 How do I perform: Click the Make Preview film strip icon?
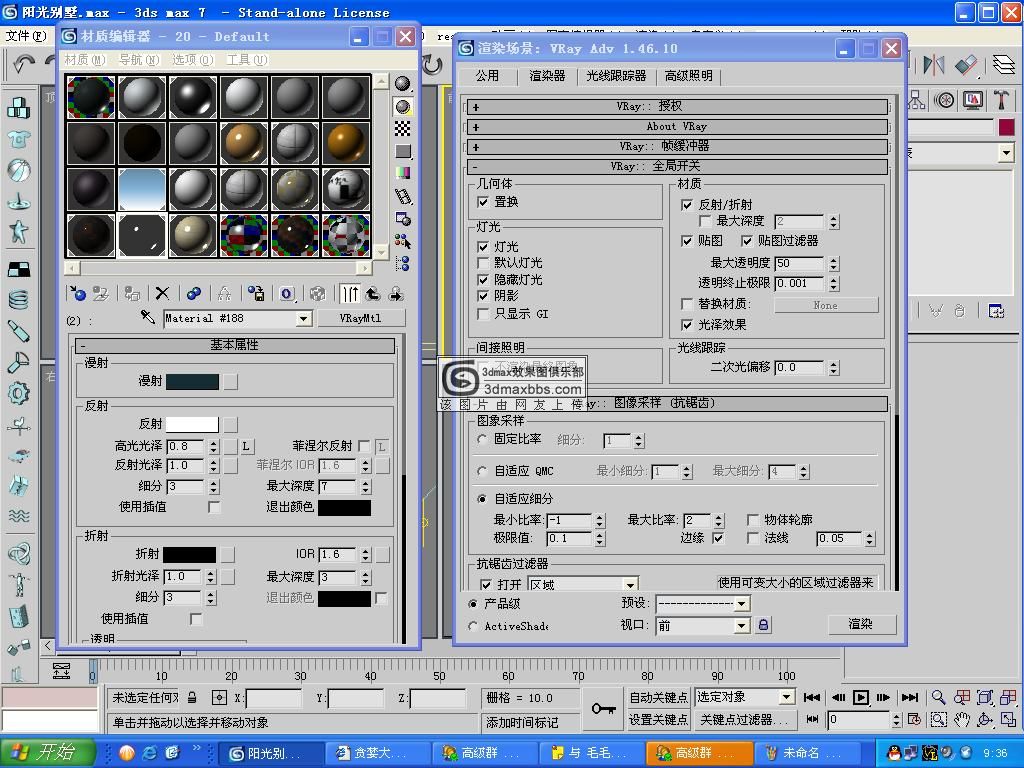[x=403, y=196]
